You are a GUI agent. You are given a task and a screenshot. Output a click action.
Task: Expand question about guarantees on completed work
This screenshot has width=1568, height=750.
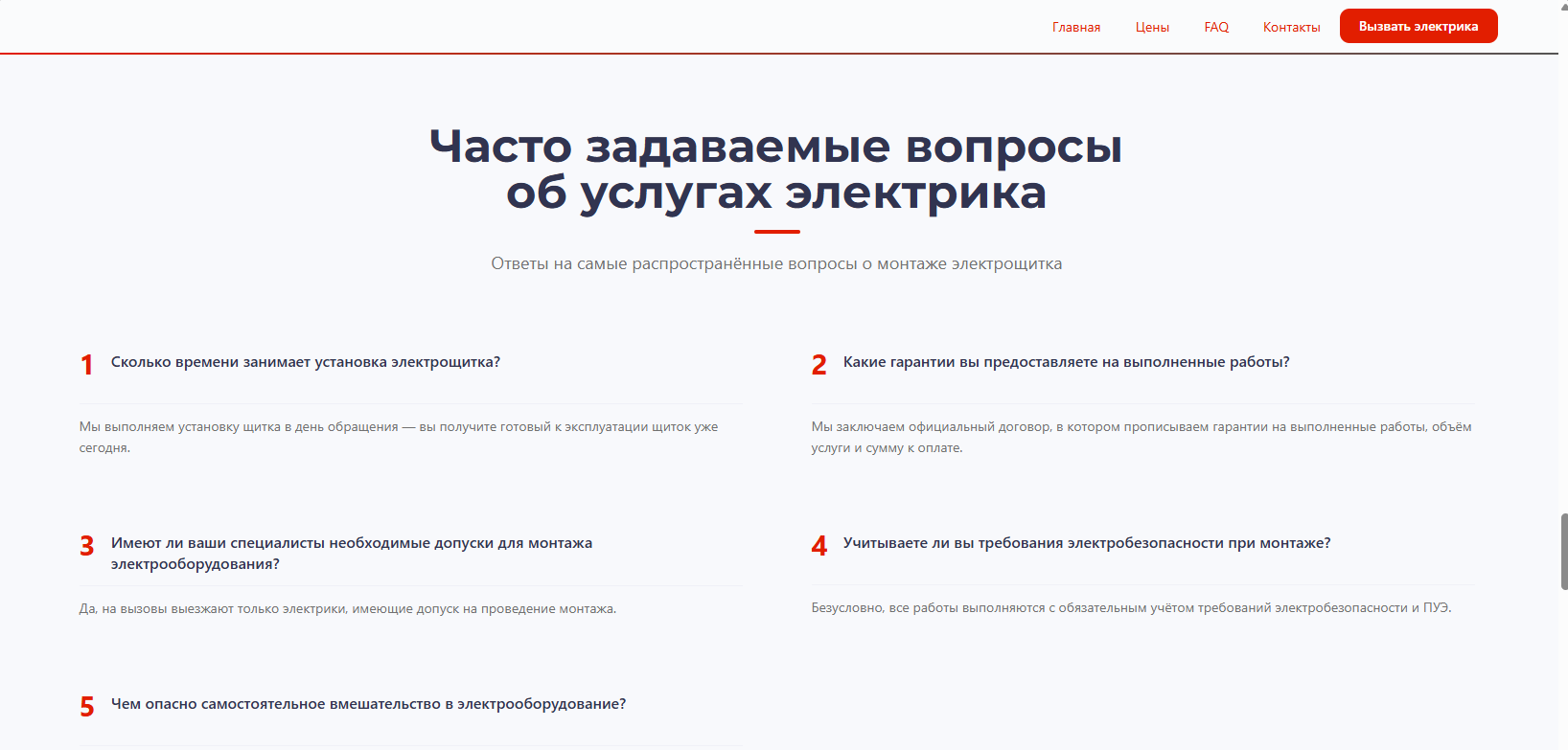click(x=1066, y=362)
